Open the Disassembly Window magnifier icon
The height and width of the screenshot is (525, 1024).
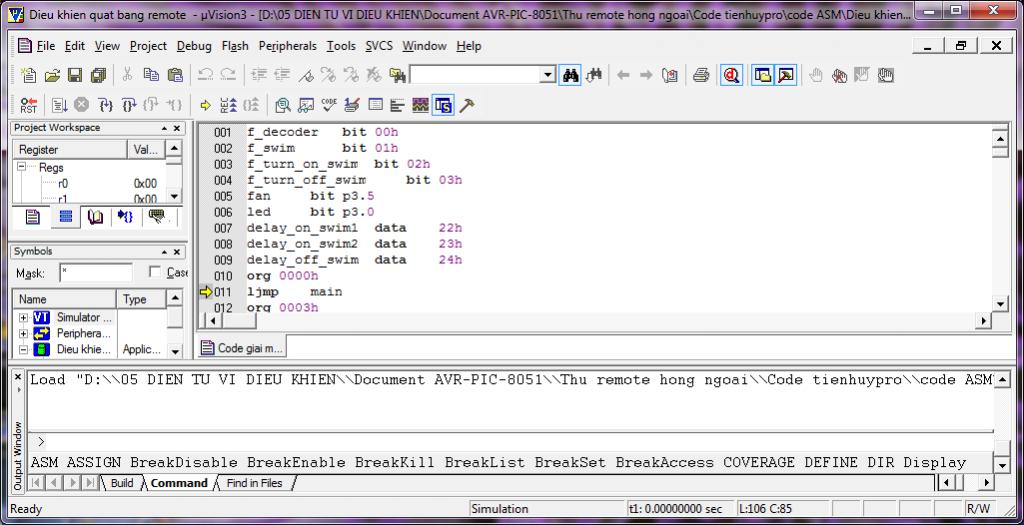pyautogui.click(x=283, y=105)
